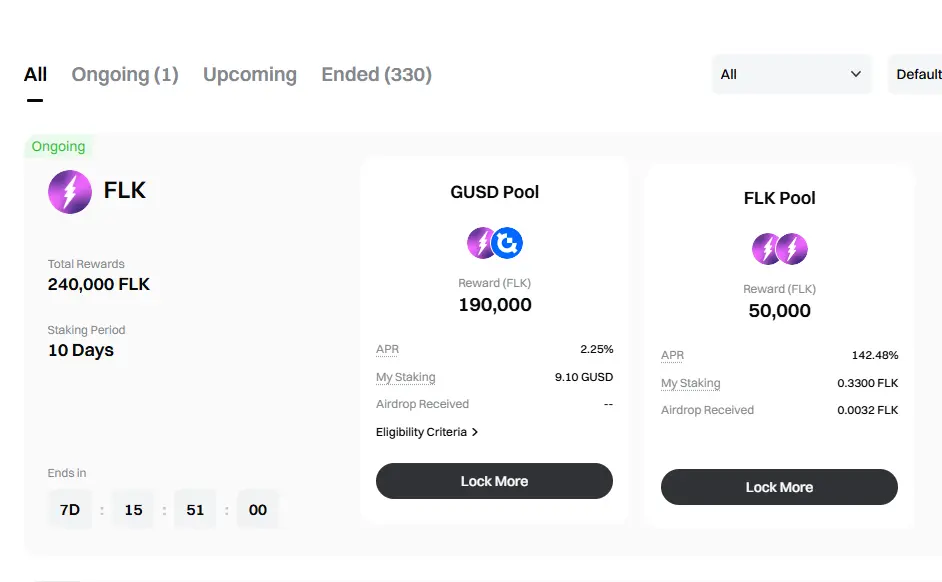Click the green Ongoing status badge
Viewport: 942px width, 582px height.
click(x=59, y=147)
